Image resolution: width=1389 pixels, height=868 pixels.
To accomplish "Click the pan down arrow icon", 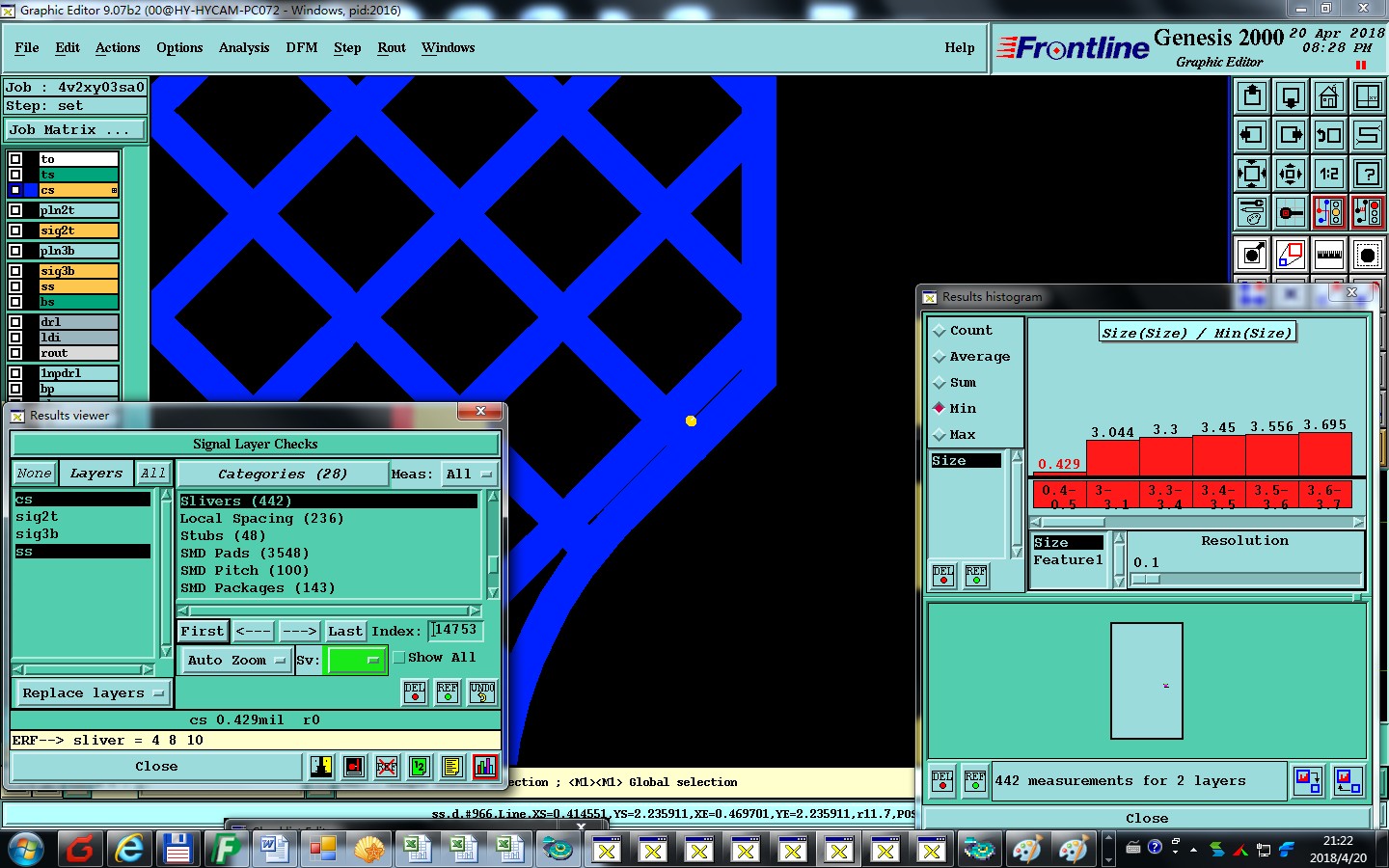I will point(1291,96).
